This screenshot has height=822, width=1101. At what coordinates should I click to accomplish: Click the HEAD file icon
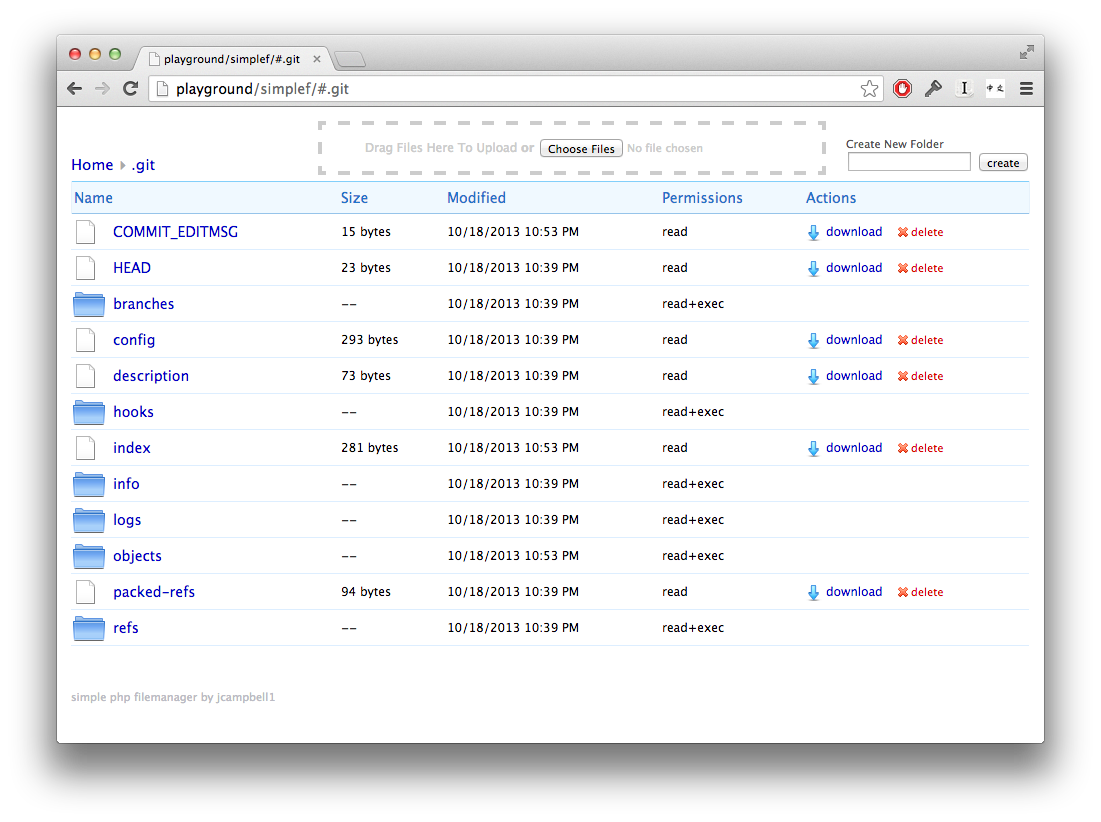pyautogui.click(x=86, y=267)
